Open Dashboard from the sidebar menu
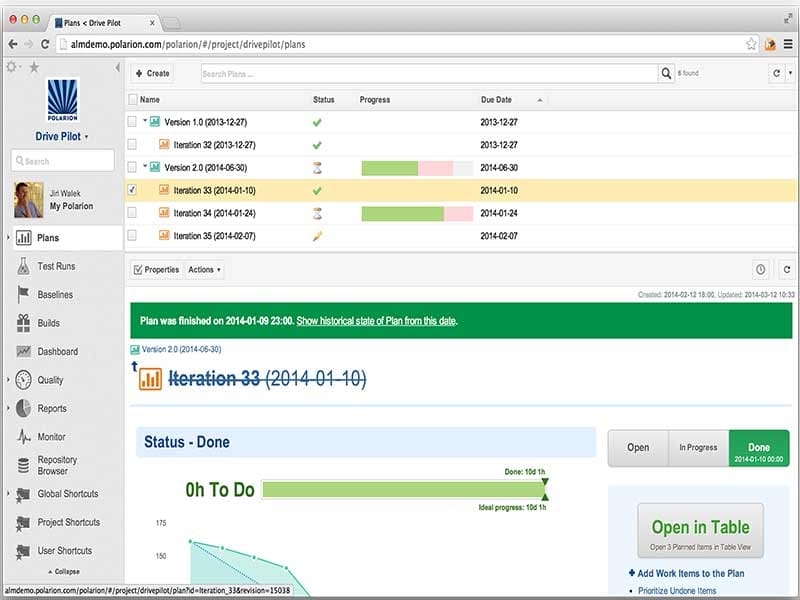Viewport: 800px width, 600px height. (57, 351)
